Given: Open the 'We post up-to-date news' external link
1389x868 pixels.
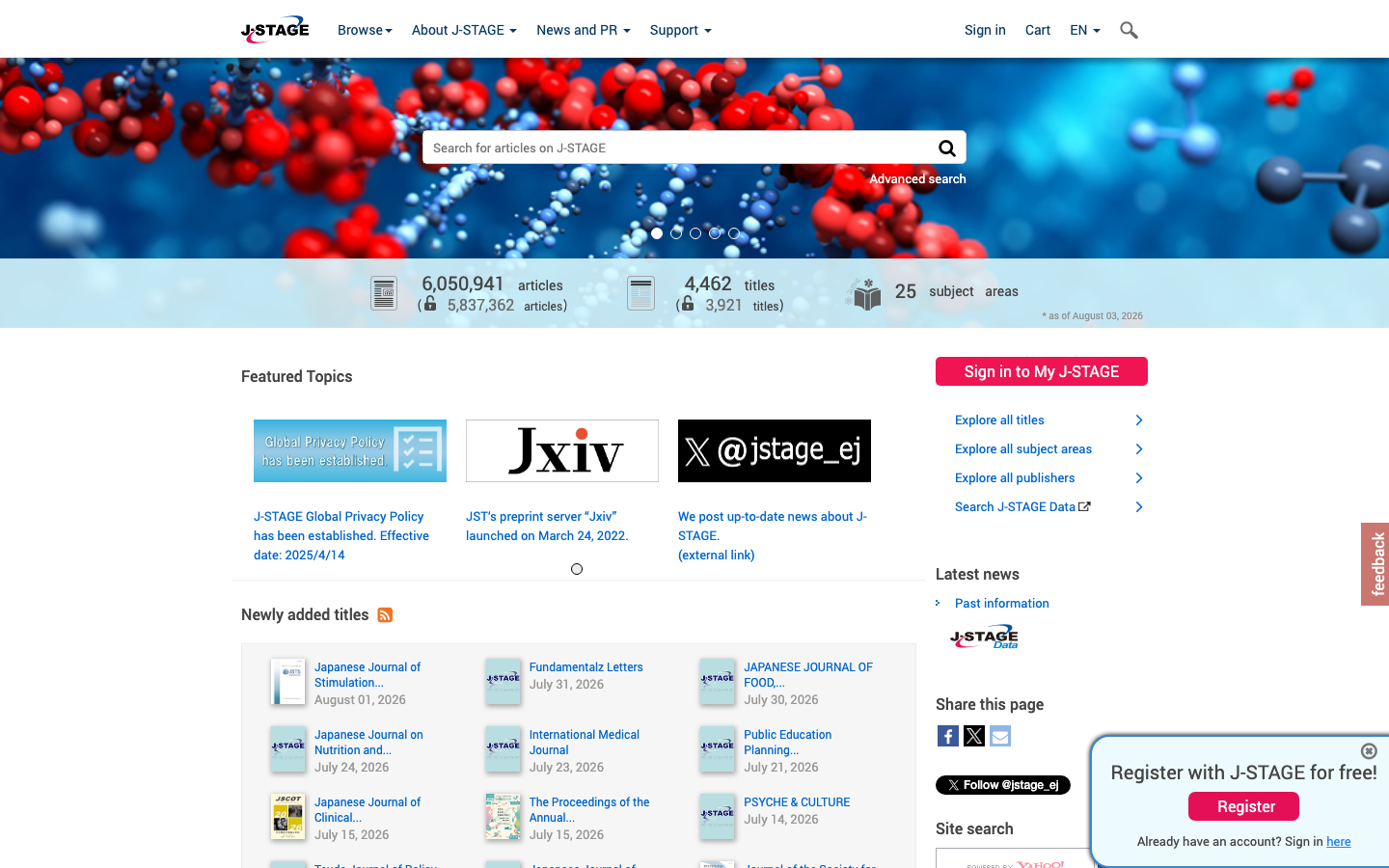Looking at the screenshot, I should click(x=773, y=536).
